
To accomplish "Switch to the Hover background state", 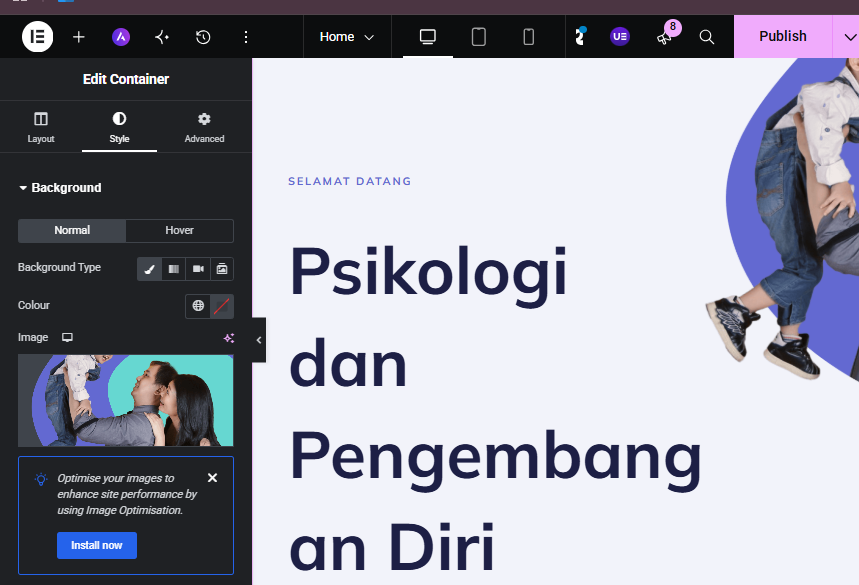I will coord(180,231).
